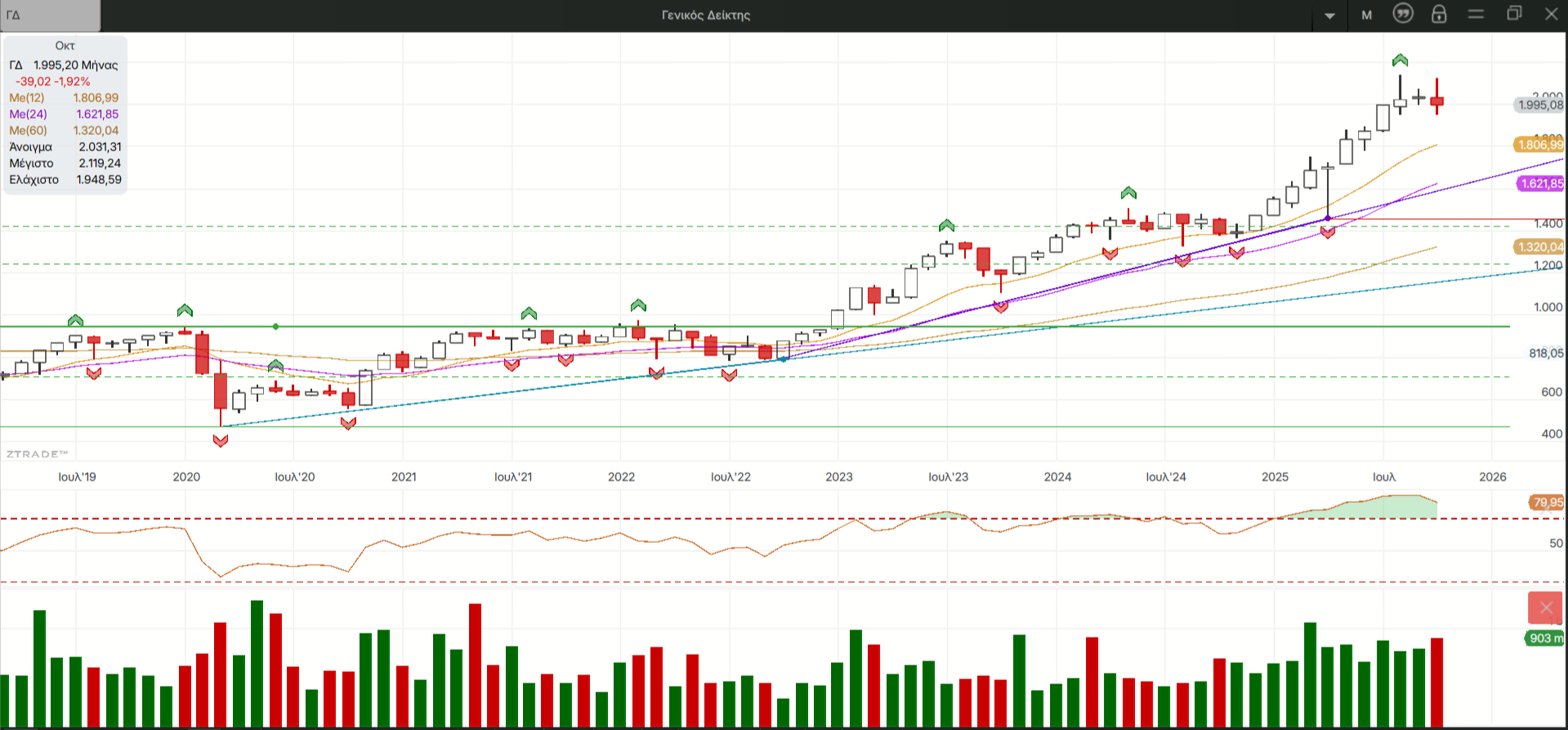Click the M monthly timeframe selector
This screenshot has width=1568, height=730.
(x=1366, y=16)
